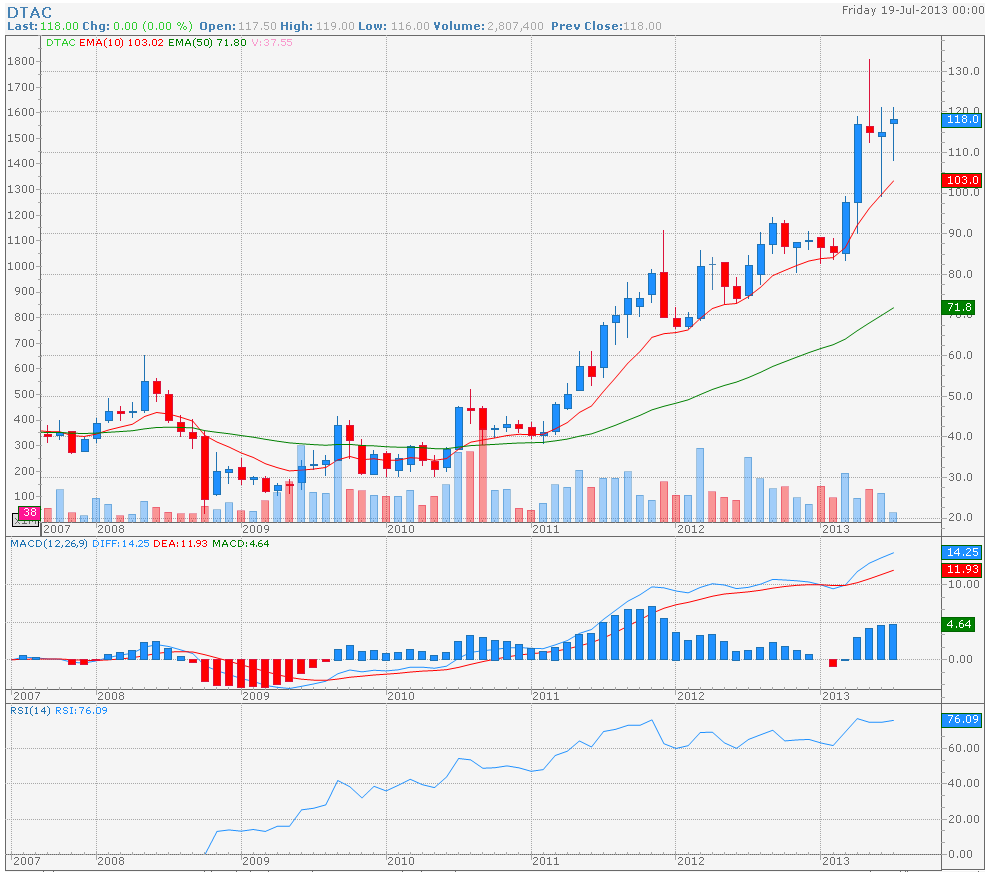Click 2010 on the RSI panel time axis

401,861
